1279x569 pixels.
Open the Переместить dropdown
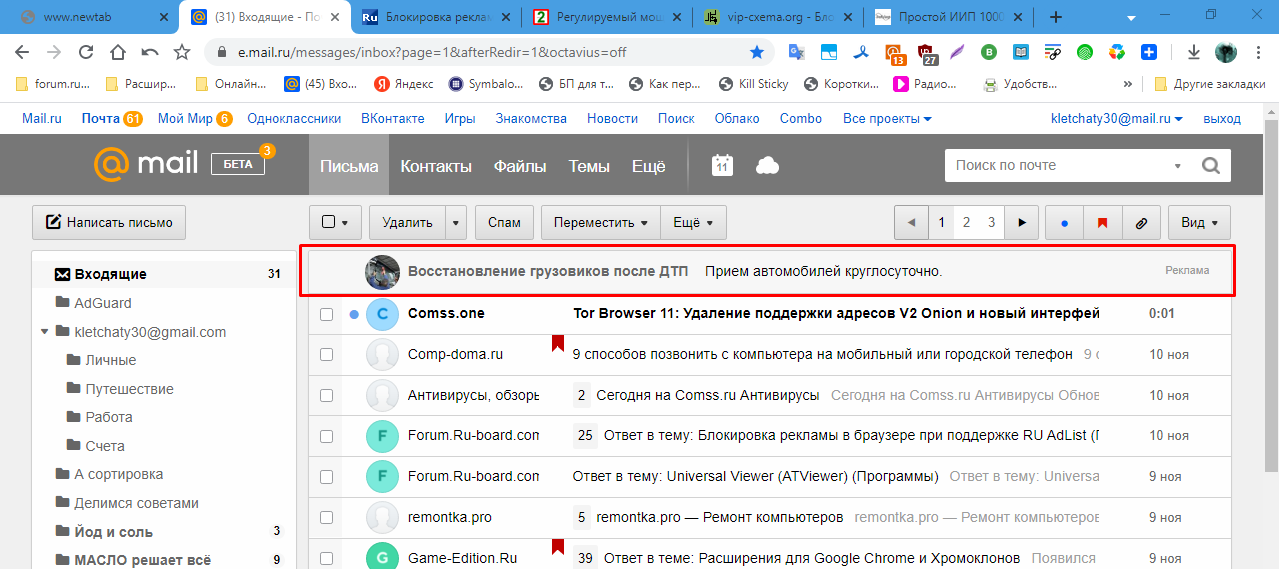pyautogui.click(x=601, y=223)
